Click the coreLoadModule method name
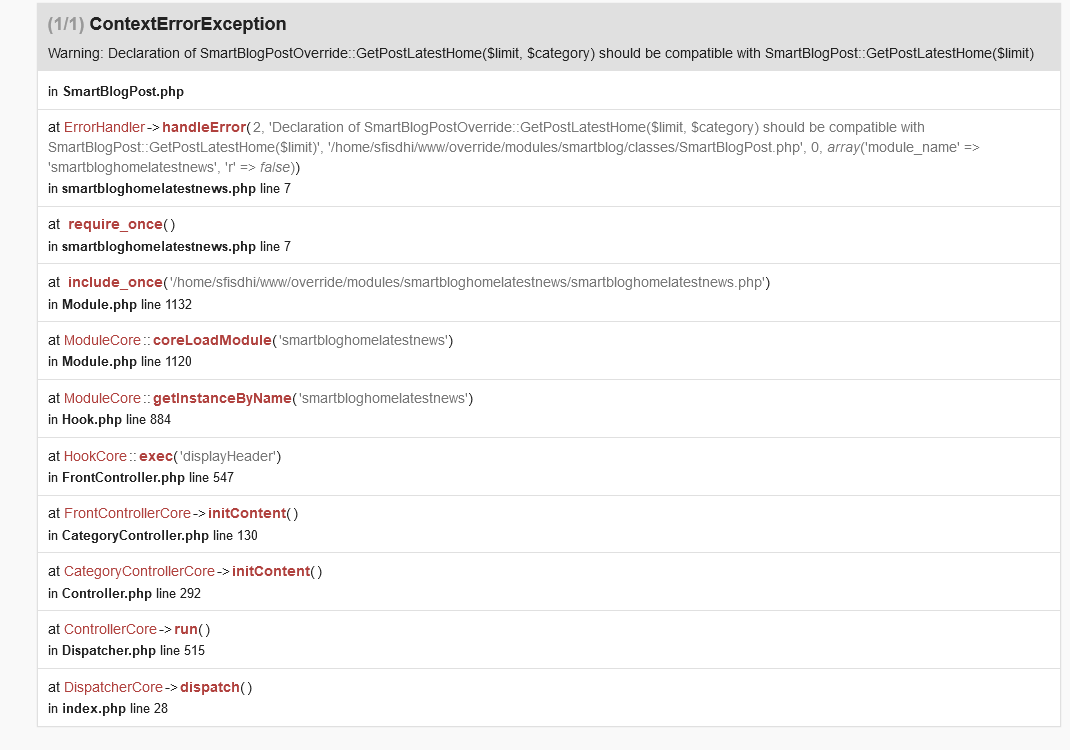The image size is (1070, 750). 212,341
